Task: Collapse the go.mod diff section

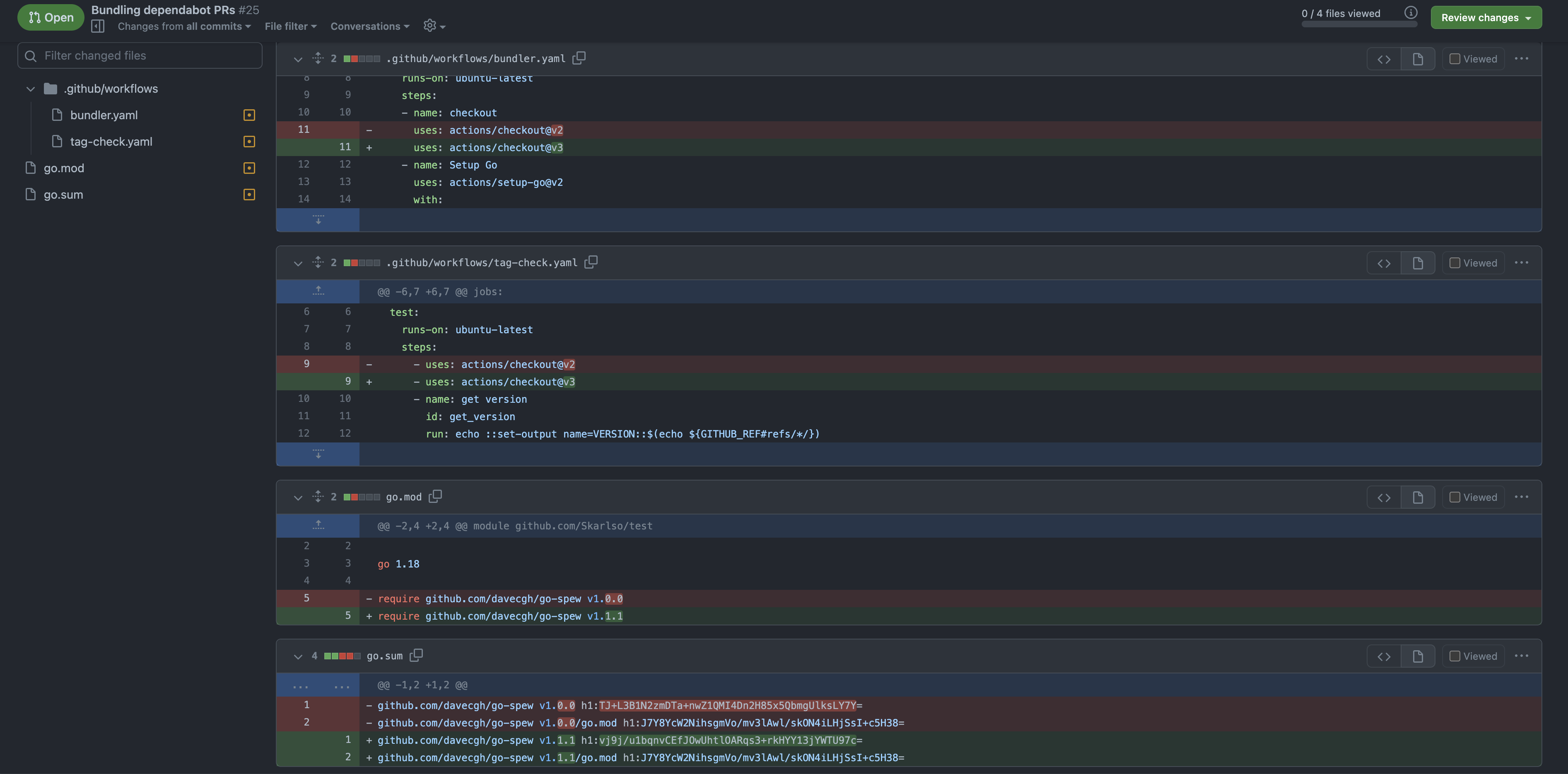Action: click(298, 497)
